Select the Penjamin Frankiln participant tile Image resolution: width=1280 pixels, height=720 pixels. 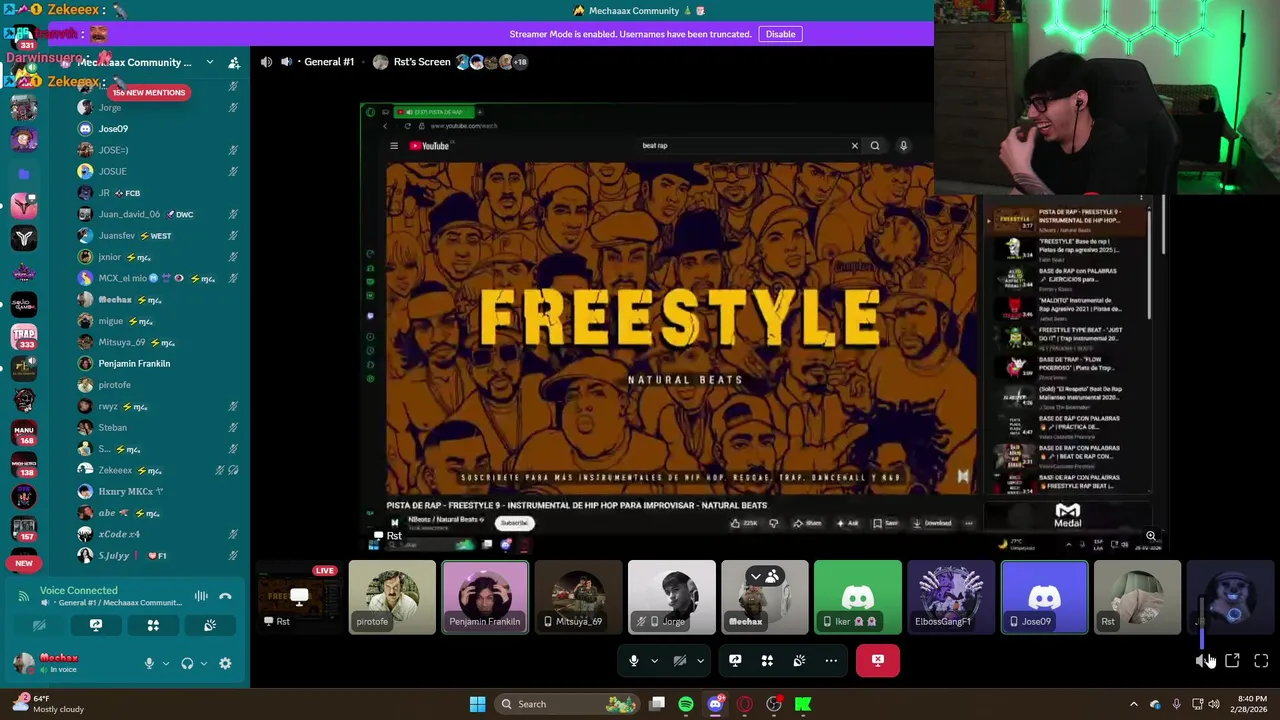(x=485, y=597)
